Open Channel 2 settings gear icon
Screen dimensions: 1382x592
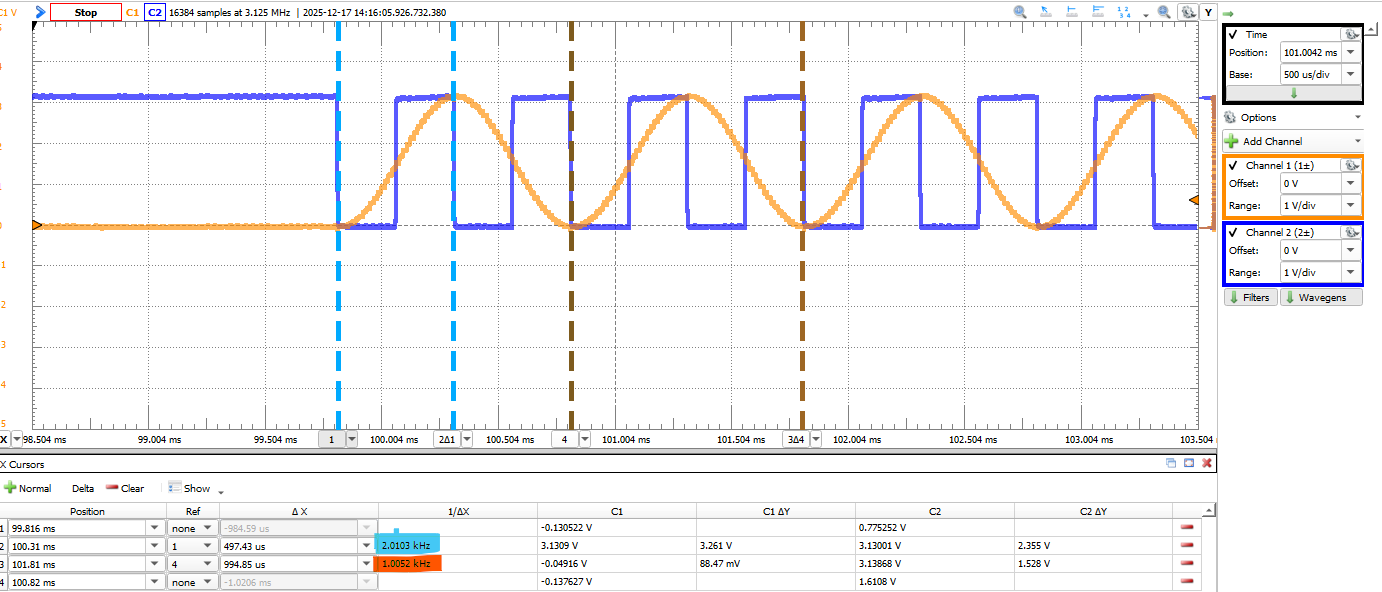coord(1349,232)
